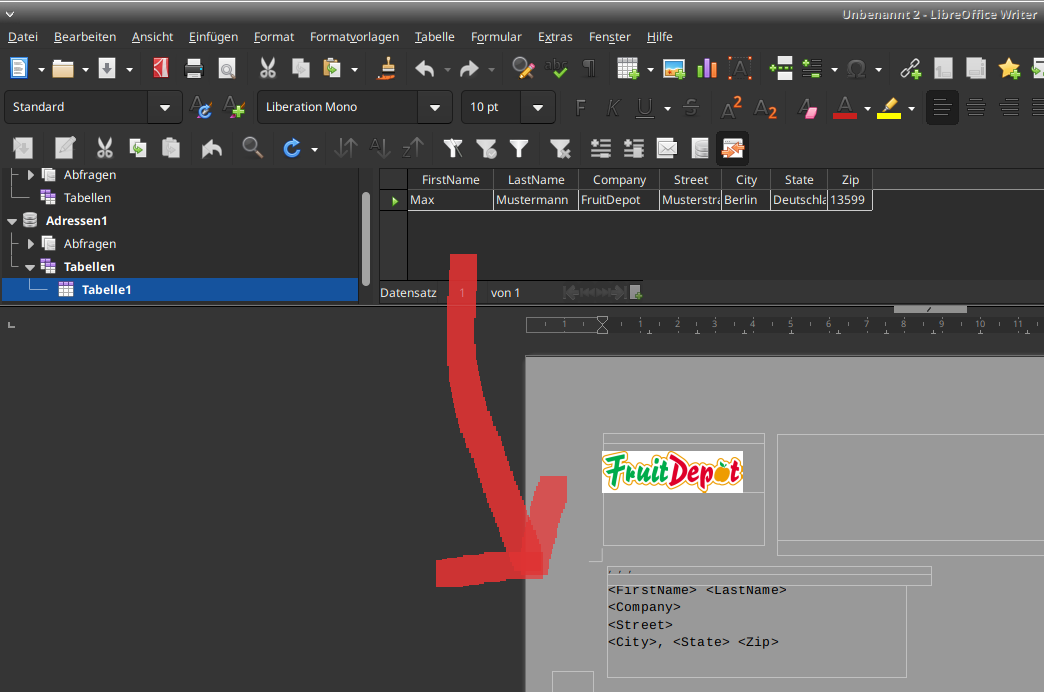
Task: Click Refresh icon in data source toolbar
Action: (x=292, y=148)
